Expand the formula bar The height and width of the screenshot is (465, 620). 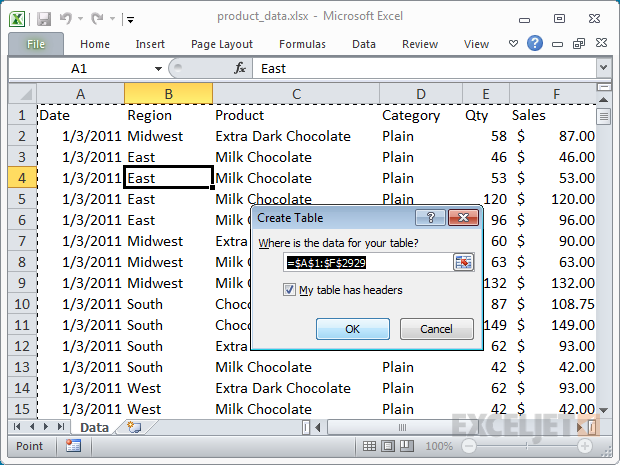(x=603, y=68)
